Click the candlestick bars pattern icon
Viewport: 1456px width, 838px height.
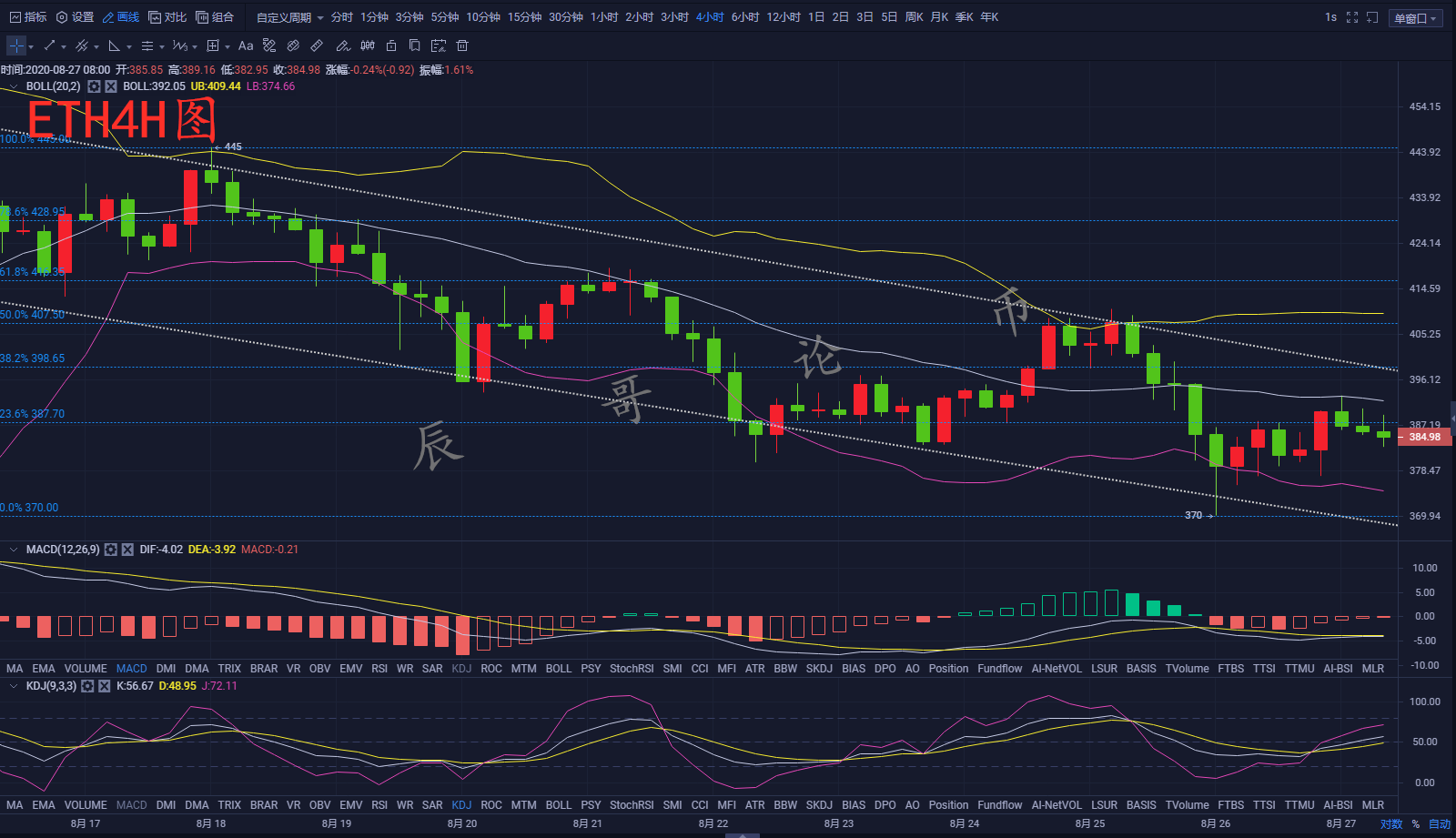368,45
